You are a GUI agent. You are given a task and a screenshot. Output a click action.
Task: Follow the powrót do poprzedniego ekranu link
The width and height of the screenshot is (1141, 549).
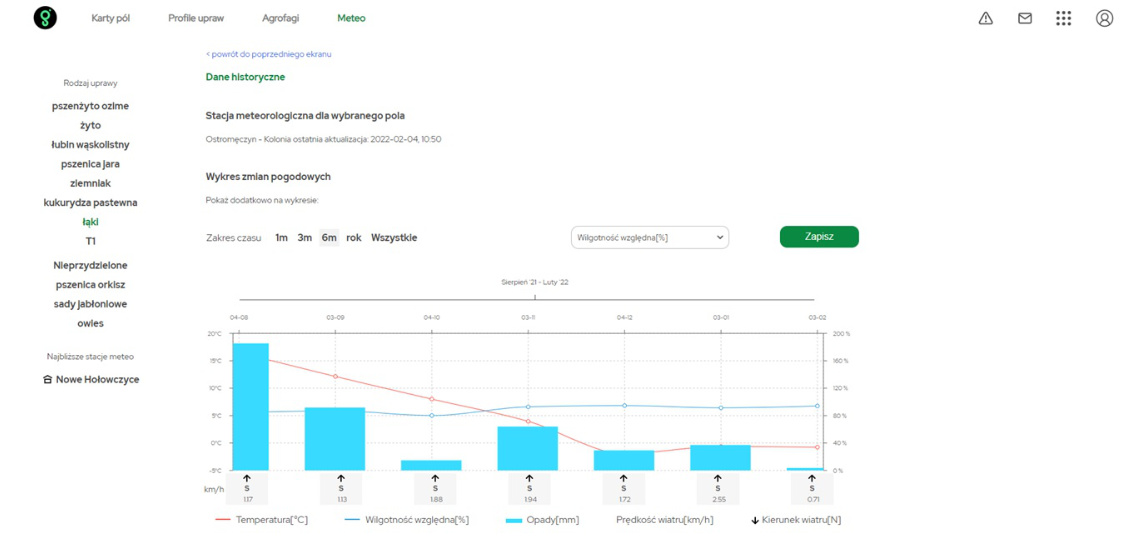click(268, 54)
